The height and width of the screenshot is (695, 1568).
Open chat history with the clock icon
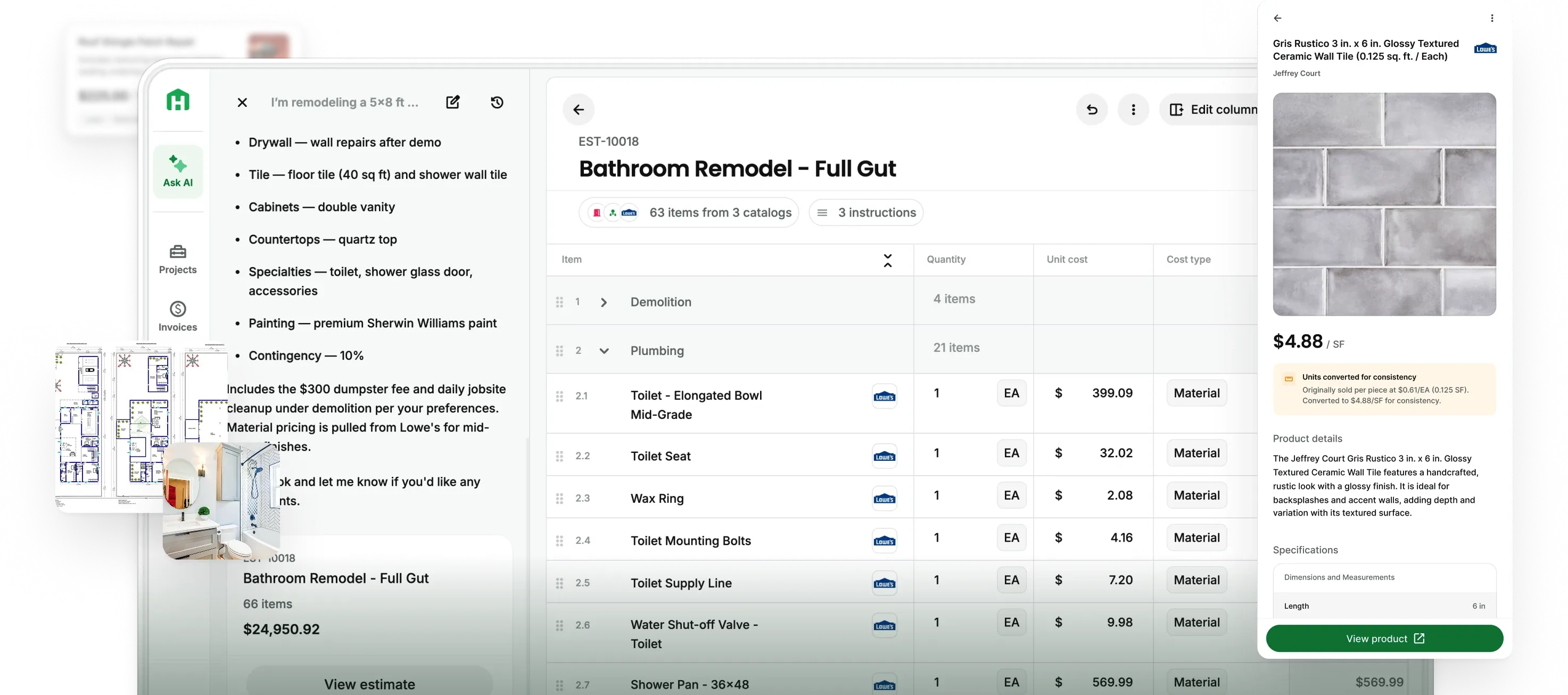tap(497, 102)
